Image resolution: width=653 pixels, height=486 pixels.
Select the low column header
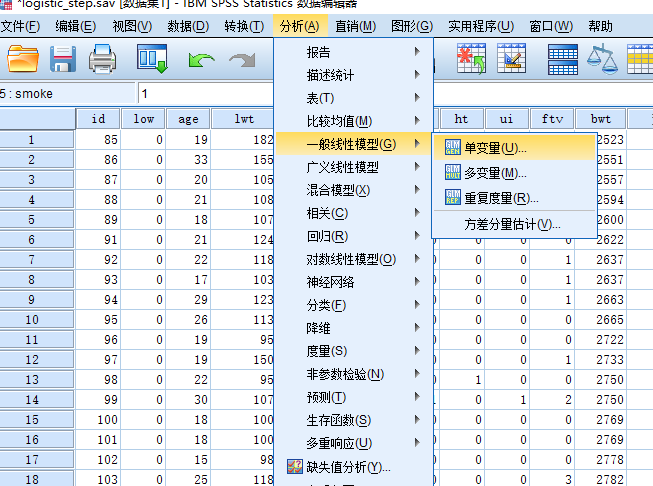143,119
